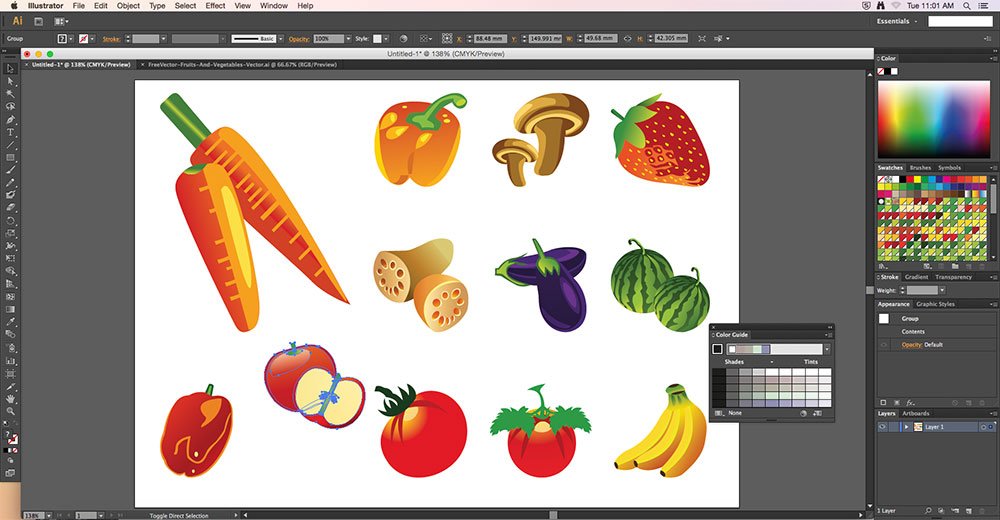
Task: Toggle the Layer 1 lock column
Action: coord(894,427)
